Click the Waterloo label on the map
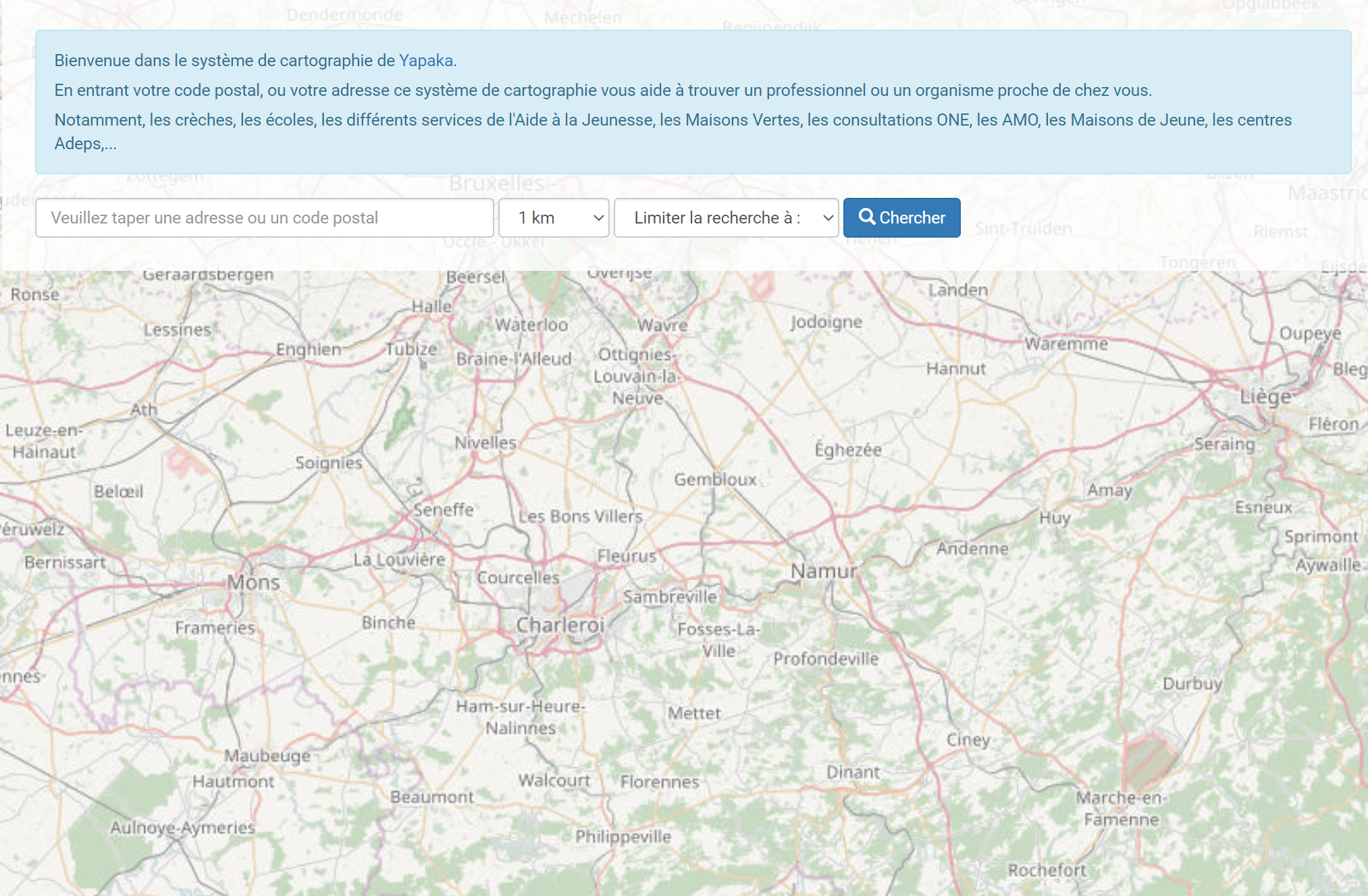Viewport: 1368px width, 896px height. (531, 325)
